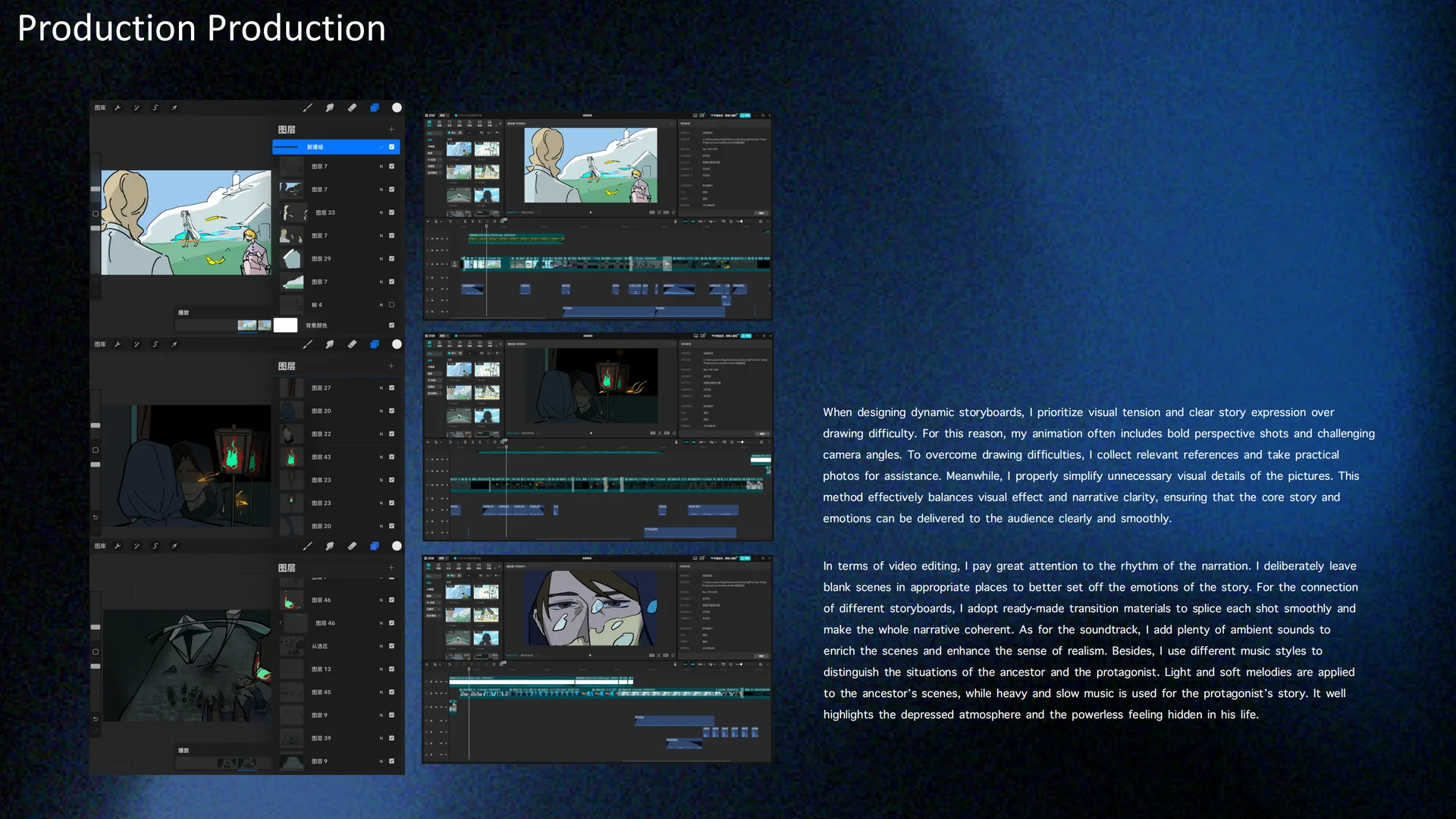1456x819 pixels.
Task: Open 图库 gallery in bottom Procreate panel
Action: tap(100, 546)
